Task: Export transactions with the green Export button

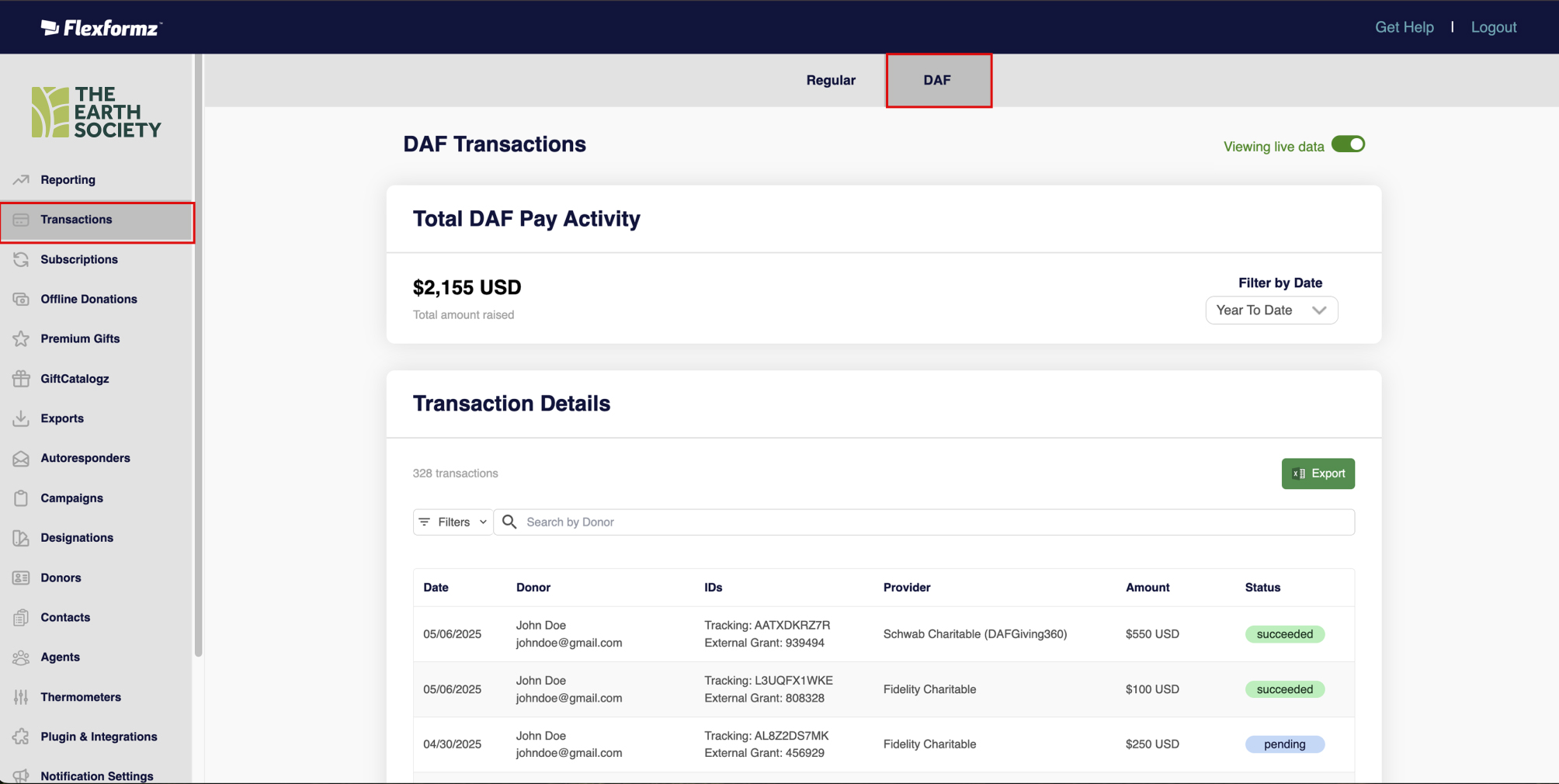Action: 1318,474
